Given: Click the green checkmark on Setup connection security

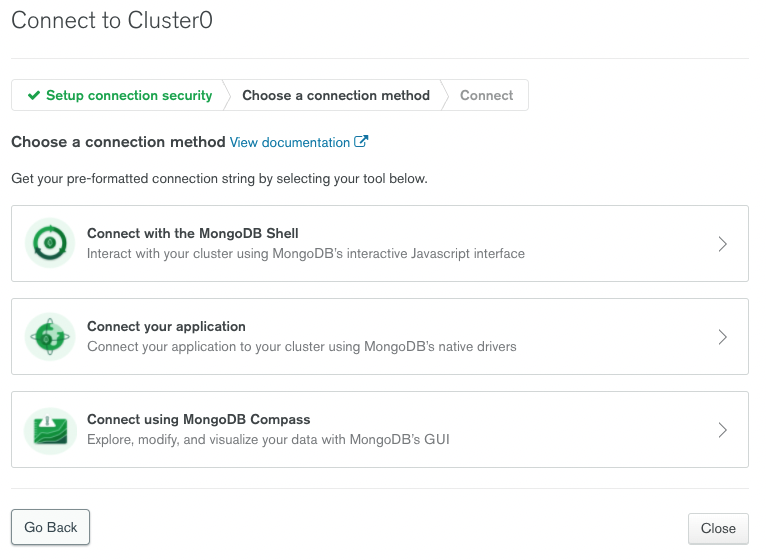Looking at the screenshot, I should pos(34,95).
